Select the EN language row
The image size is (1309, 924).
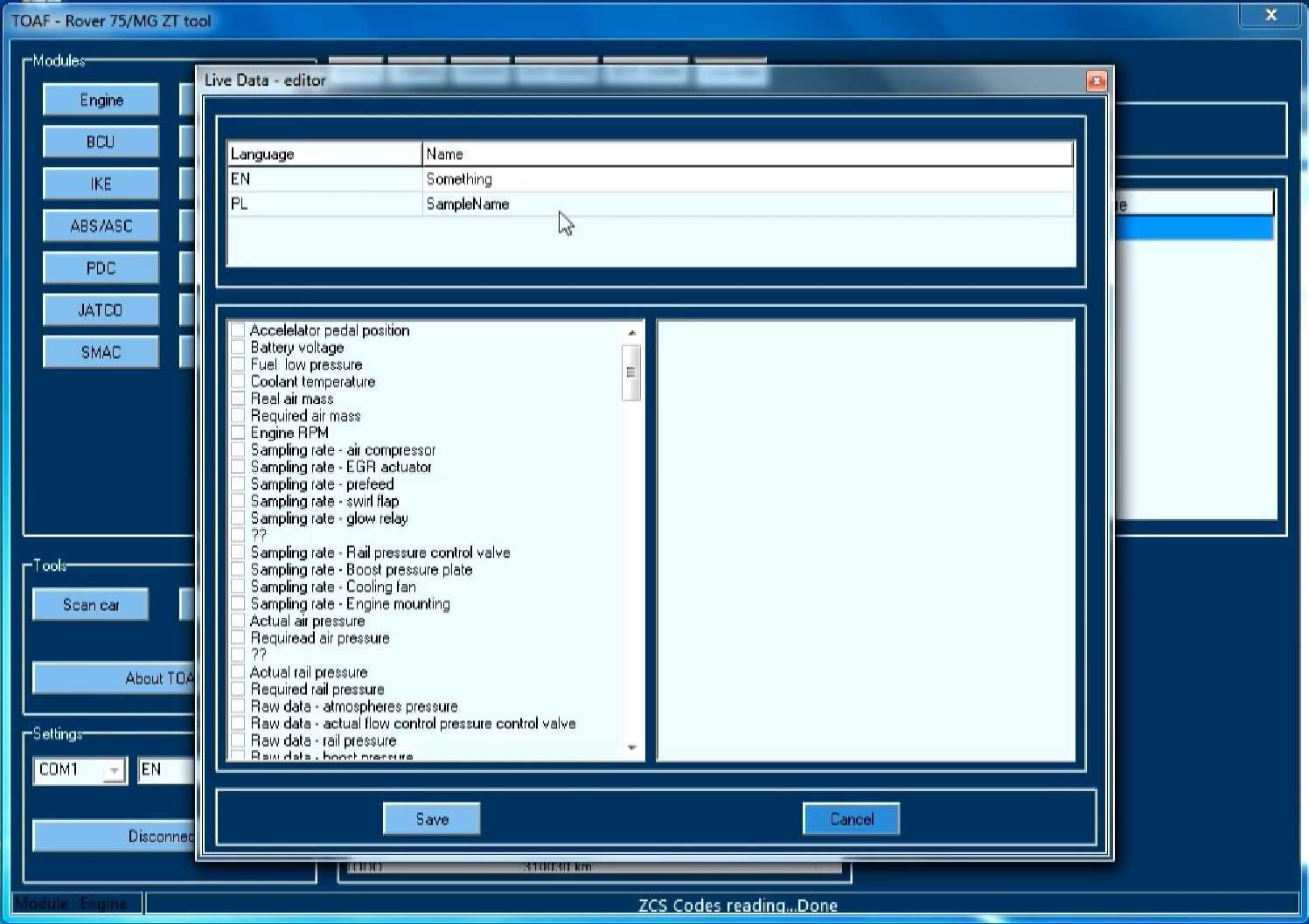[651, 179]
